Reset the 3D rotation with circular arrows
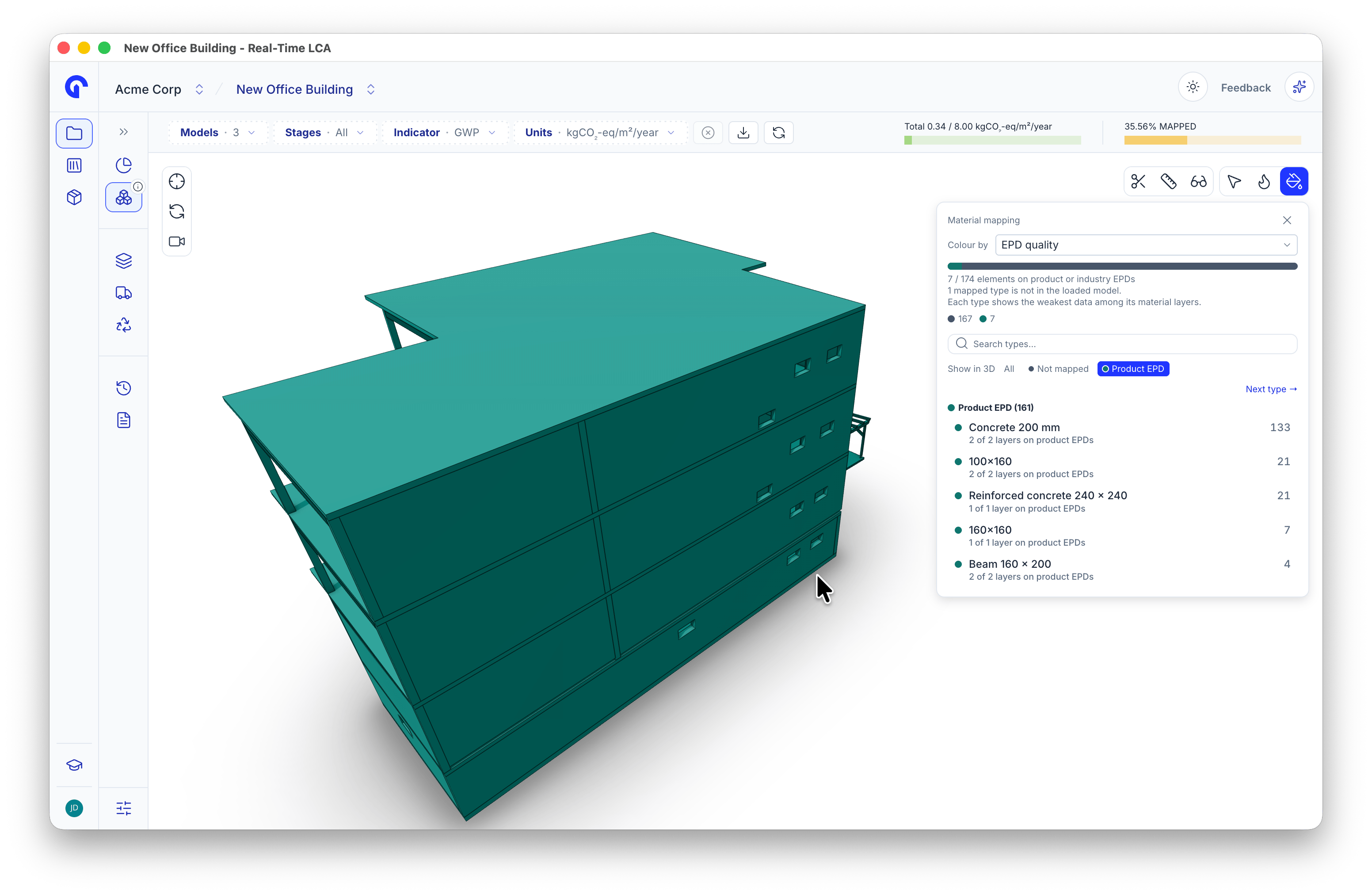1372x895 pixels. (x=176, y=212)
